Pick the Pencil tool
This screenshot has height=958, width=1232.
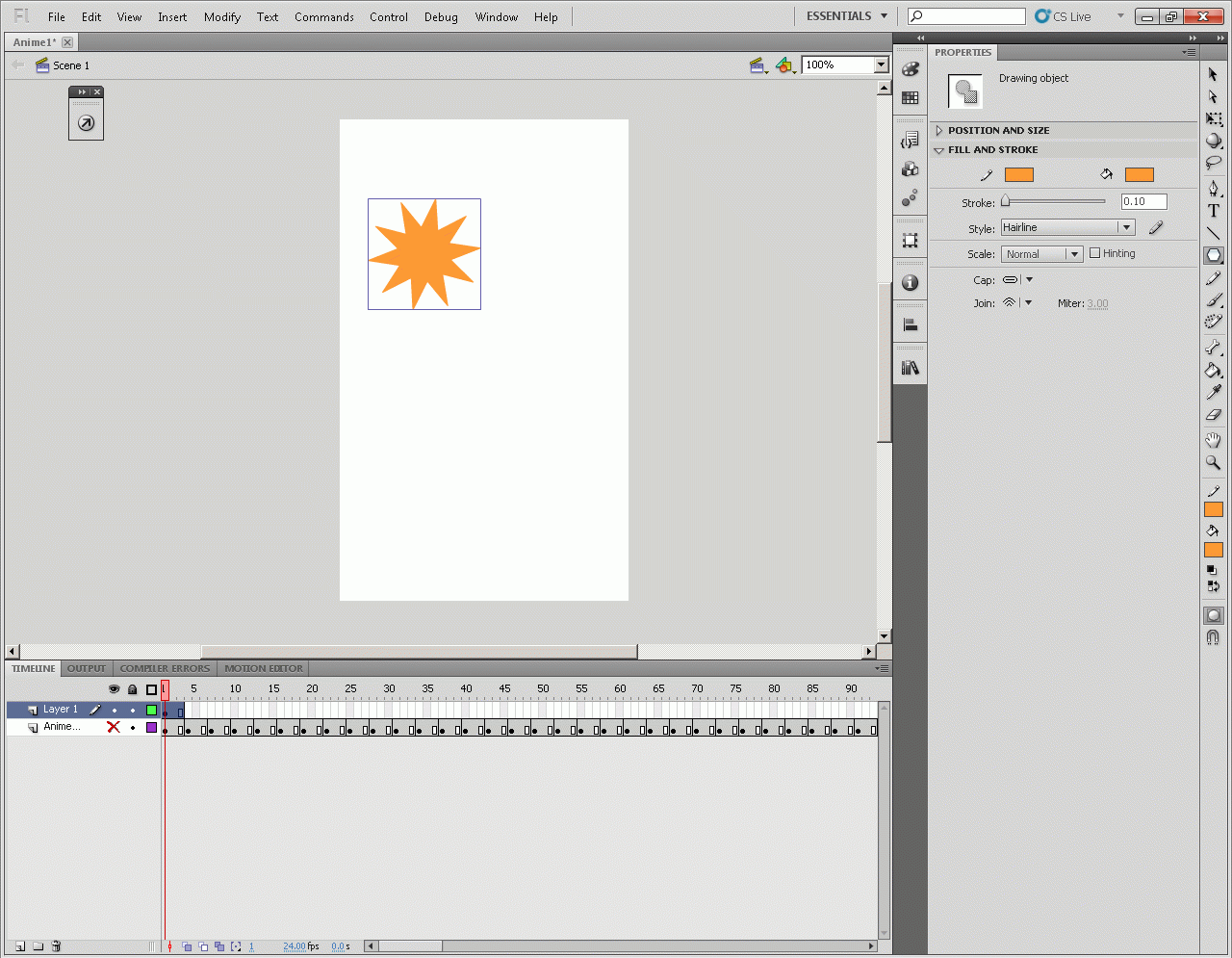pyautogui.click(x=1213, y=278)
